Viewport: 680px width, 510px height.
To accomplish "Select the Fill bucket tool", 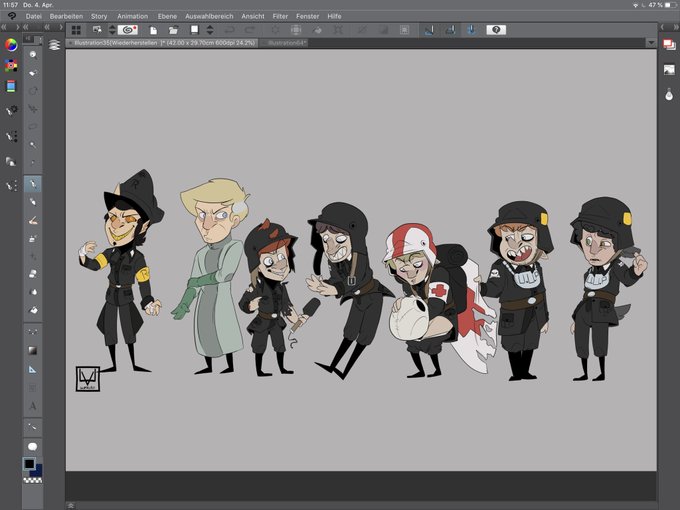I will [33, 310].
